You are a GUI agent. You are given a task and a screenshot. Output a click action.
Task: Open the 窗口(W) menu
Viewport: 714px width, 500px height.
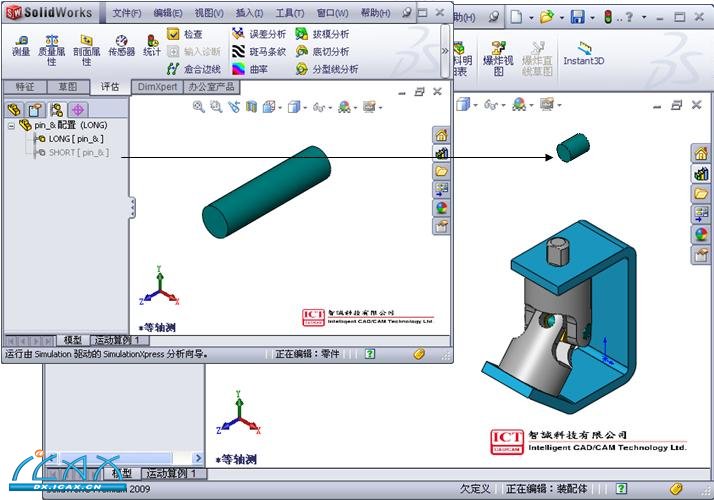tap(332, 13)
